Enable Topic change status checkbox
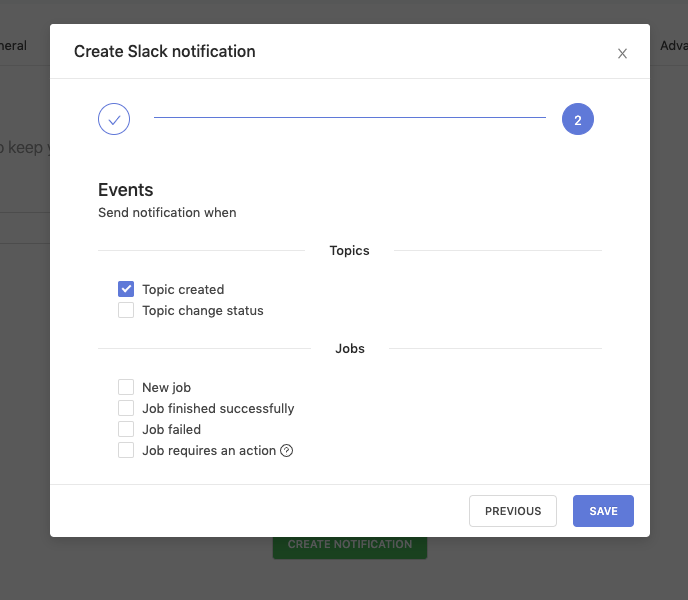Viewport: 688px width, 600px height. click(126, 310)
